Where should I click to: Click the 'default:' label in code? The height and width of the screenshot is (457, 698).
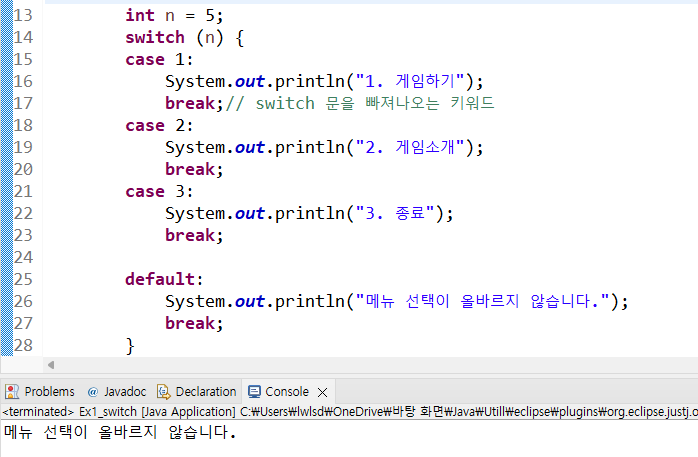point(164,279)
